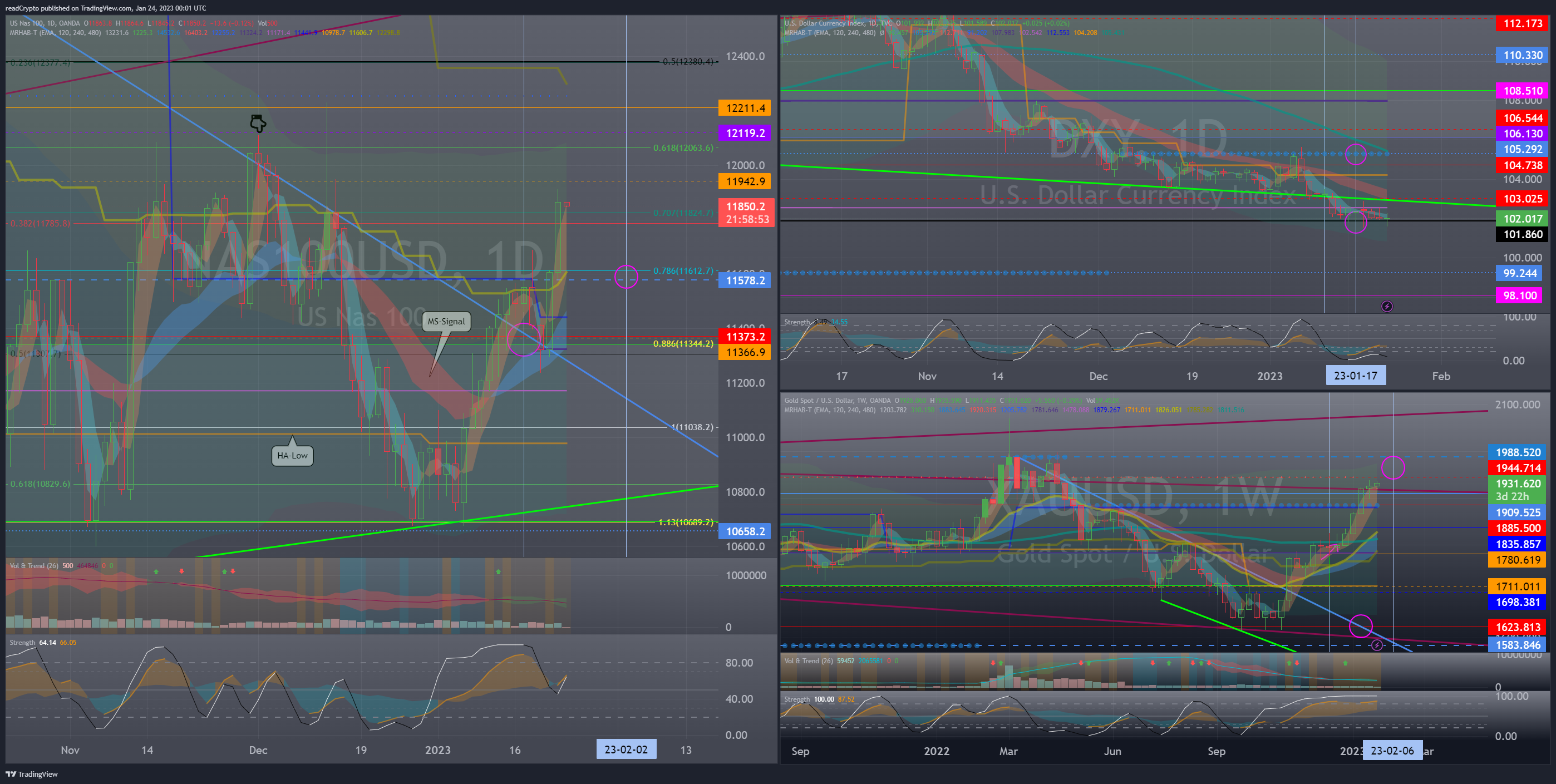
Task: Click the magenta circle at 0.786 level near 23-02-02
Action: point(626,277)
